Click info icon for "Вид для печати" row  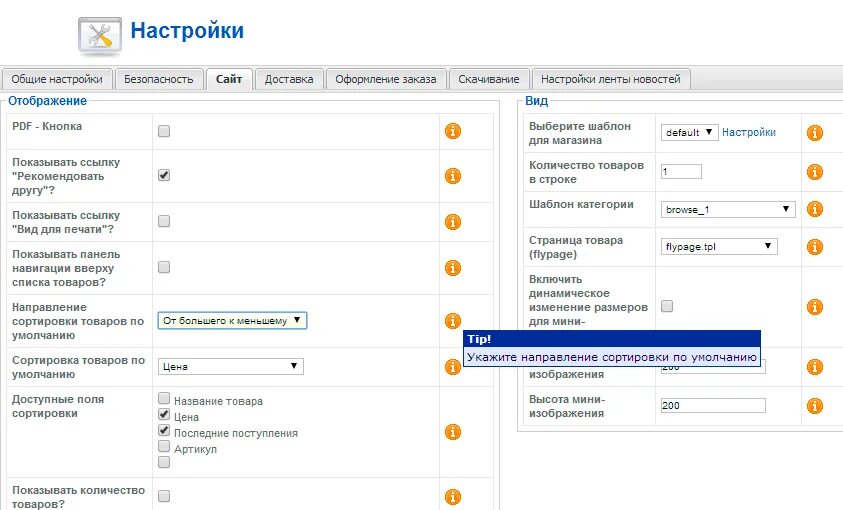click(x=453, y=221)
